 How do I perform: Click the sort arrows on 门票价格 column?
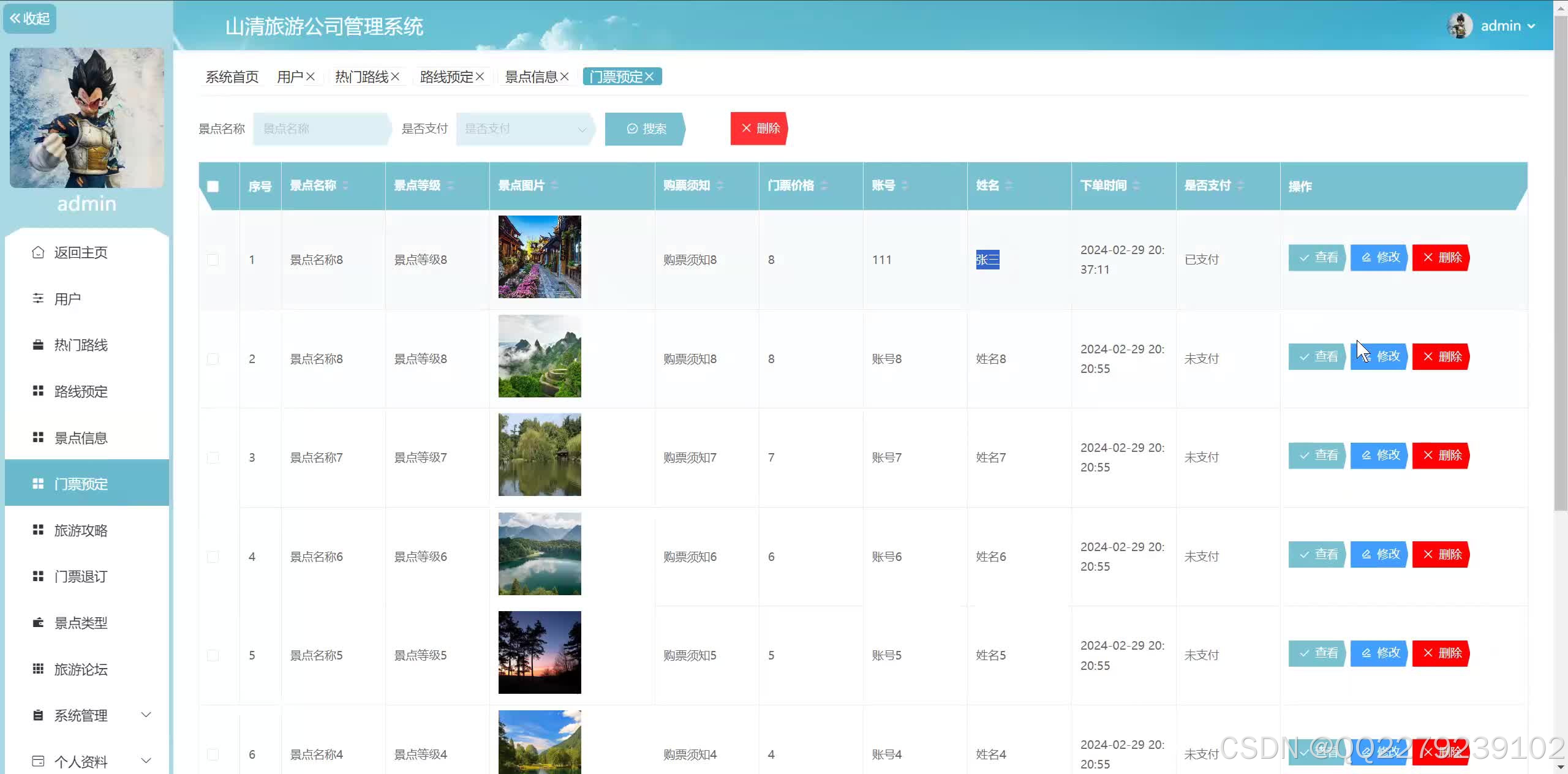pos(824,186)
